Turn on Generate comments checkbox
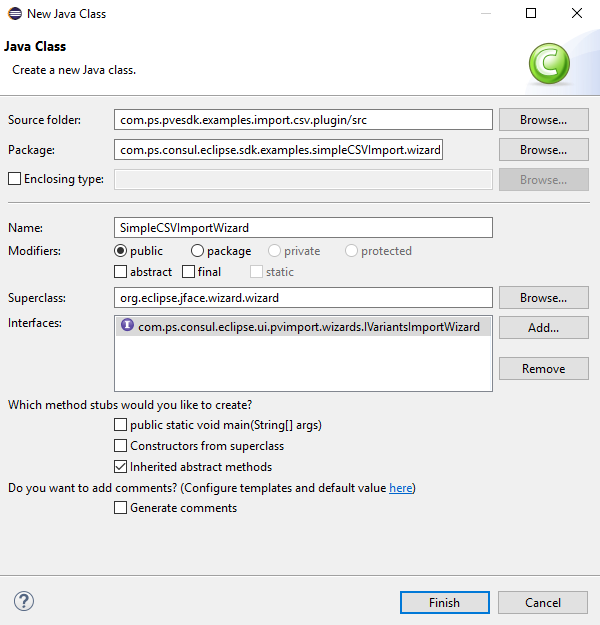Screen dimensions: 600x625 (x=121, y=508)
